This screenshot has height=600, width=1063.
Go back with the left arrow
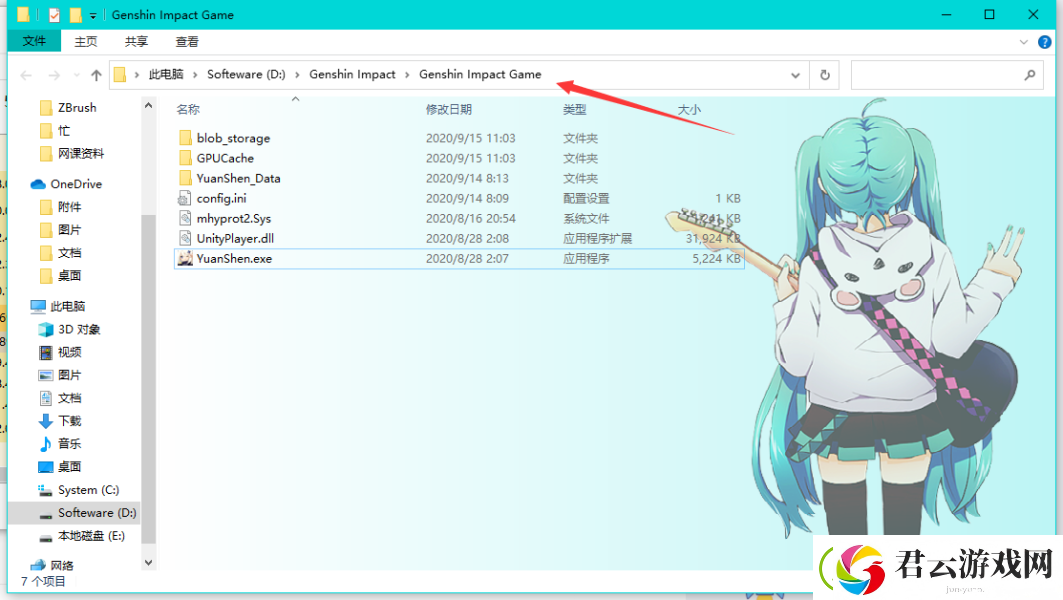click(26, 75)
